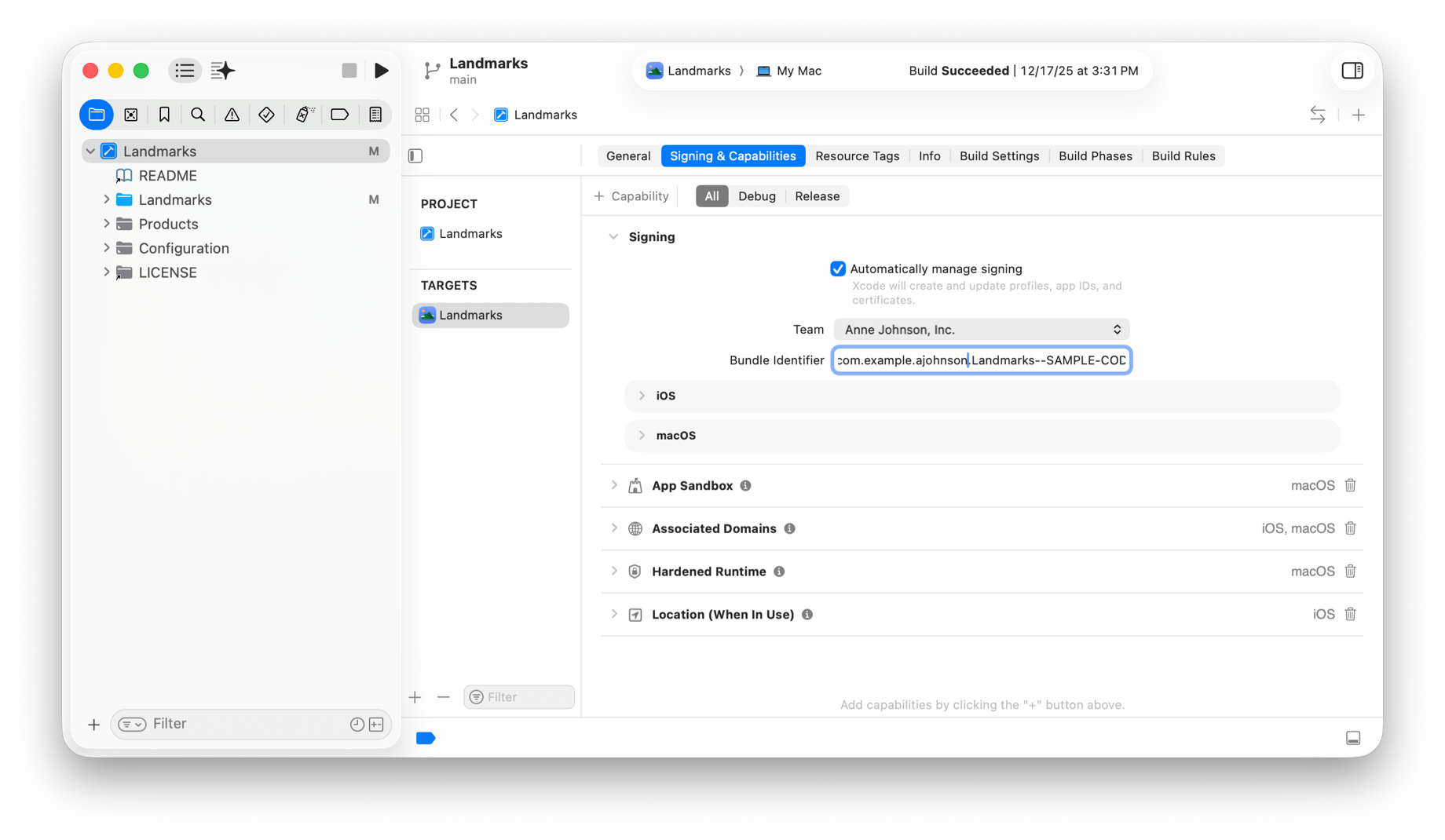Expand the Hardened Runtime capability
The width and height of the screenshot is (1445, 840).
[x=614, y=572]
